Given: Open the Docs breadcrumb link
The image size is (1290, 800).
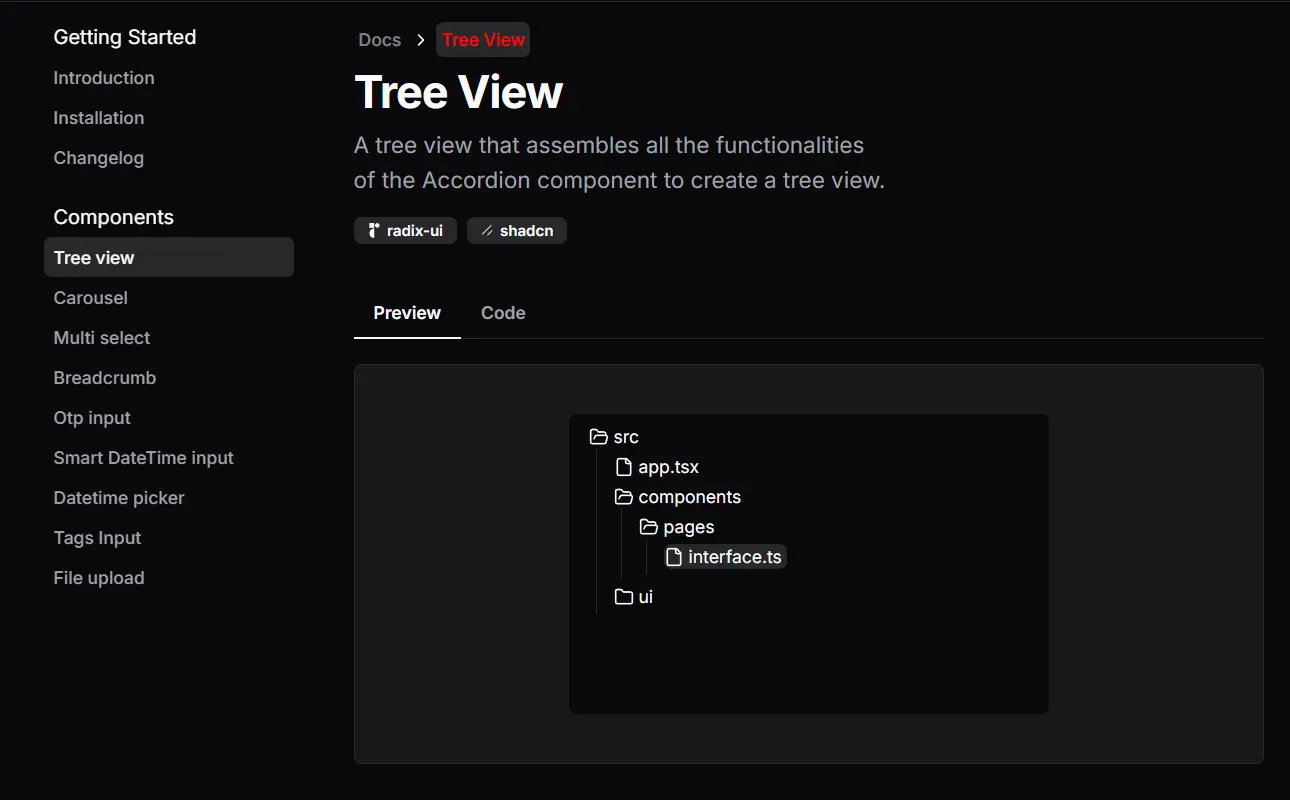Looking at the screenshot, I should pos(379,40).
